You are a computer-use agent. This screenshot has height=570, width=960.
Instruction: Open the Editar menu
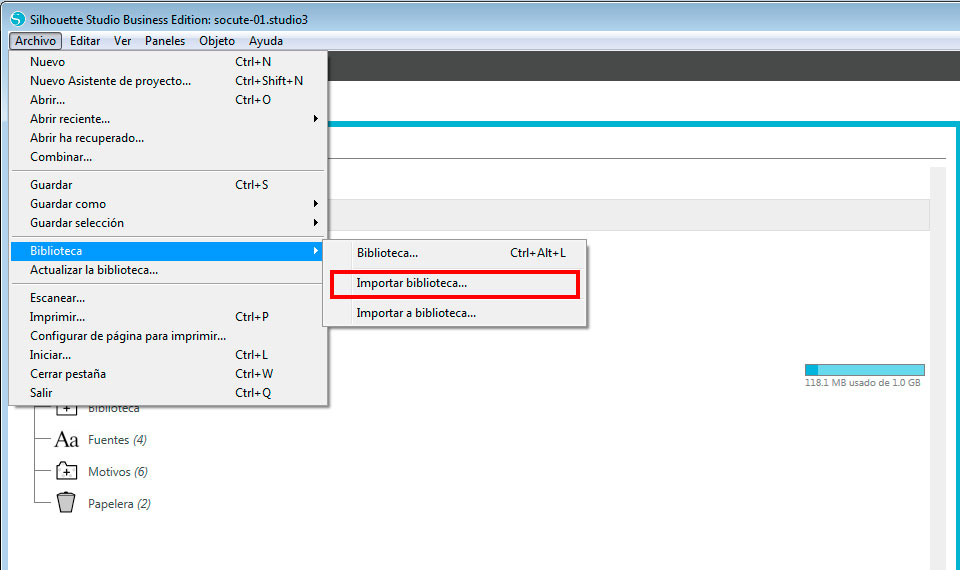[x=84, y=41]
